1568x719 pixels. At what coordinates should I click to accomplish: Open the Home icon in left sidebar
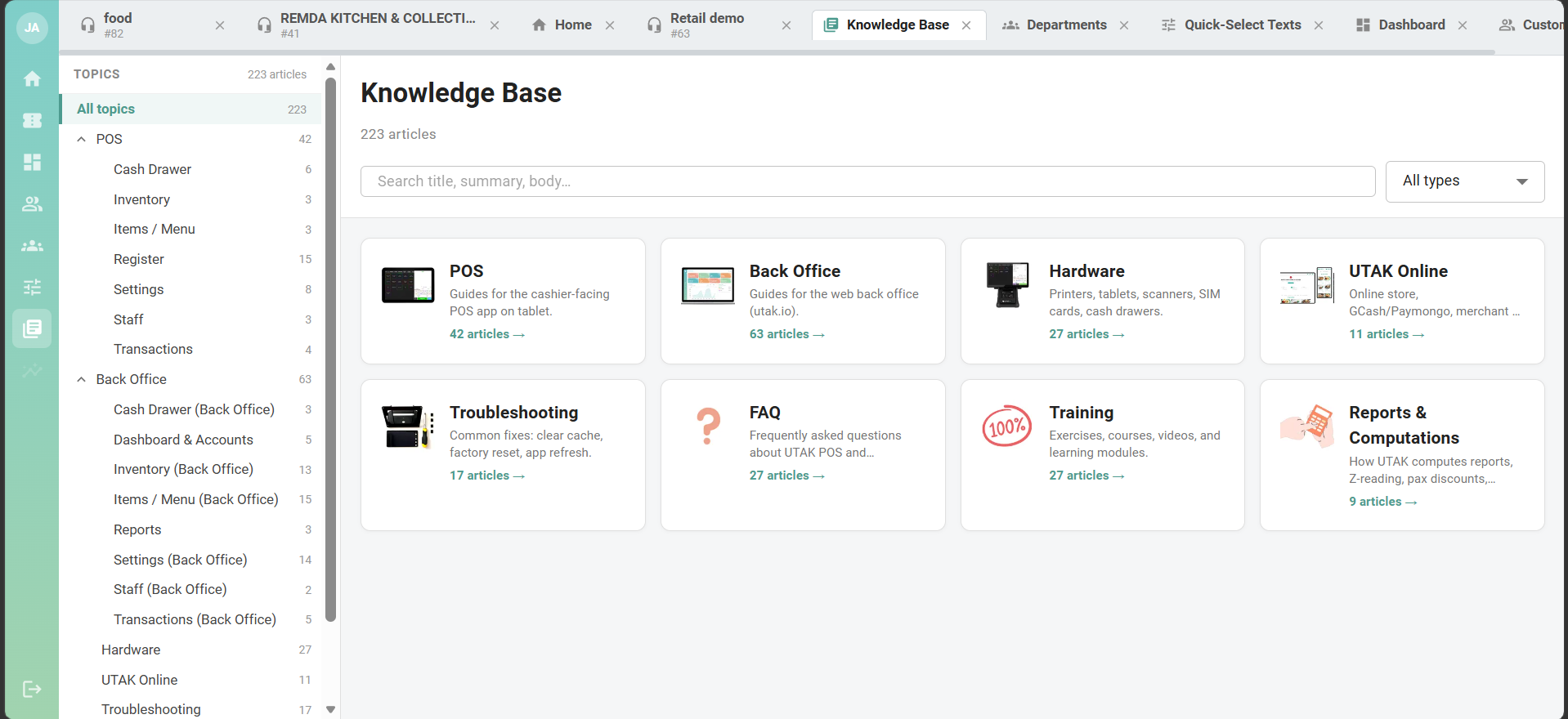(x=32, y=78)
